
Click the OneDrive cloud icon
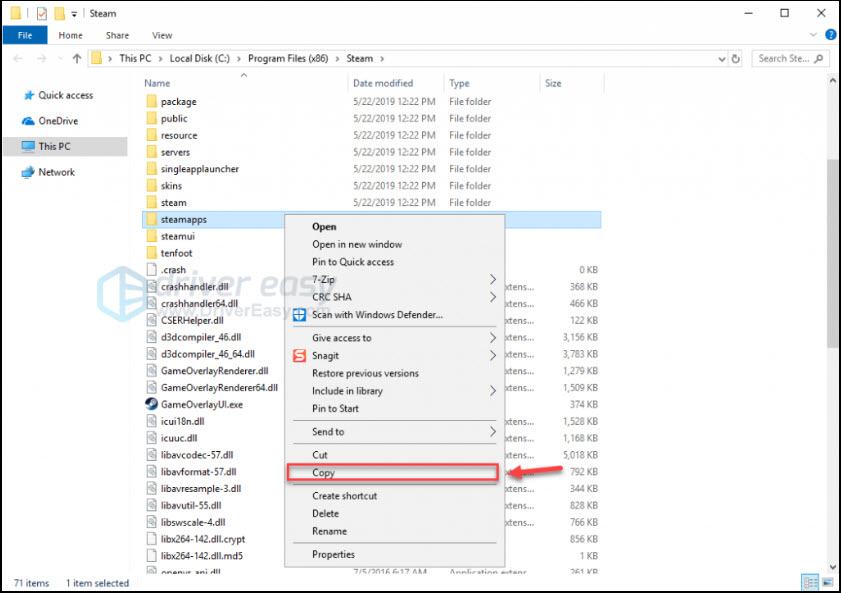[28, 121]
